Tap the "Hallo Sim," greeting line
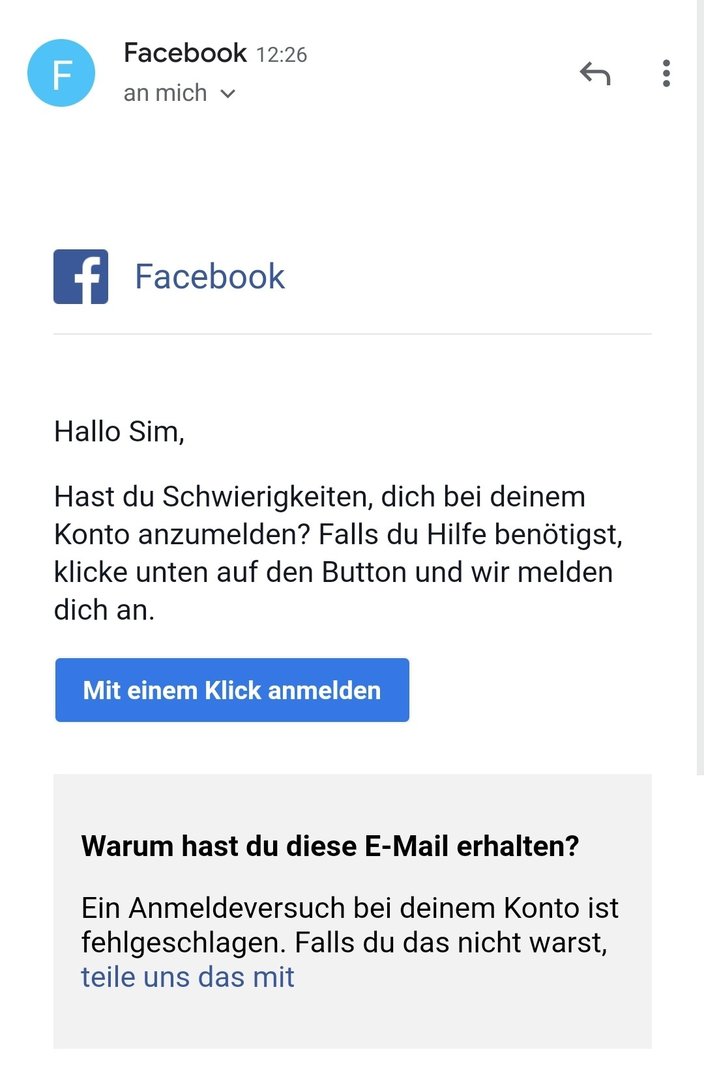The height and width of the screenshot is (1080, 704). pos(119,432)
